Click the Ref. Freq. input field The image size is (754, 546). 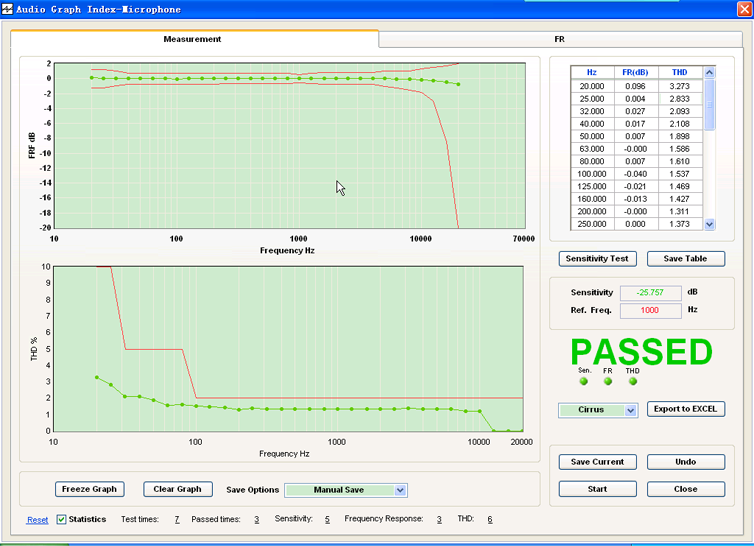click(650, 310)
